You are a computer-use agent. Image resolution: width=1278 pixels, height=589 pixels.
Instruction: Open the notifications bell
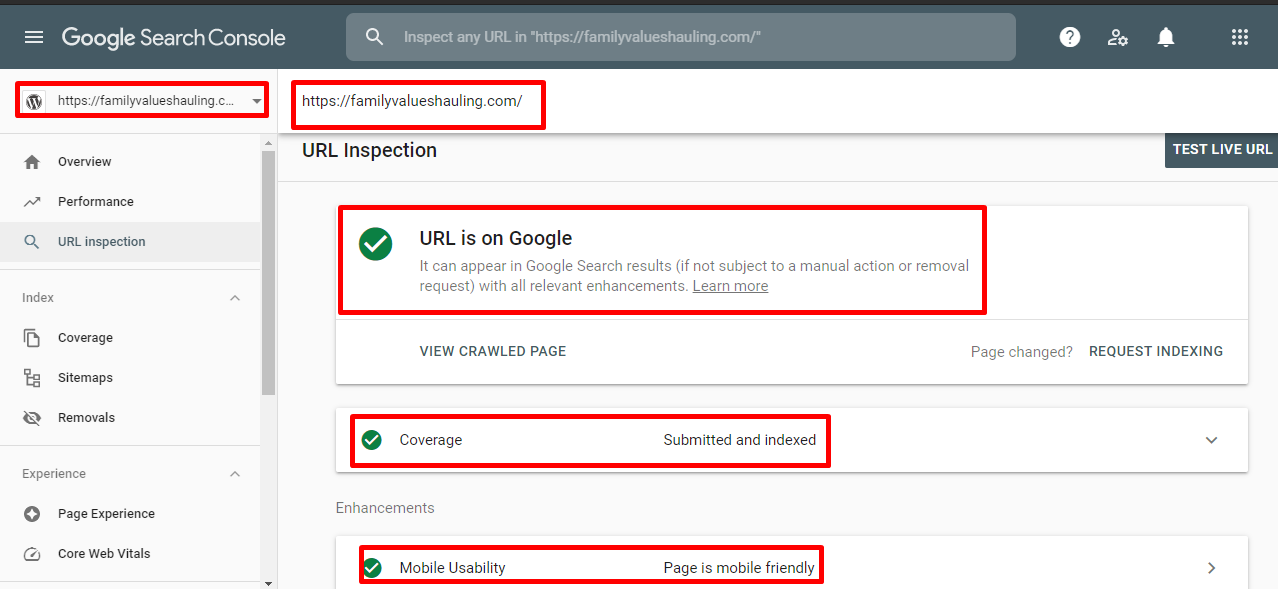[x=1166, y=37]
